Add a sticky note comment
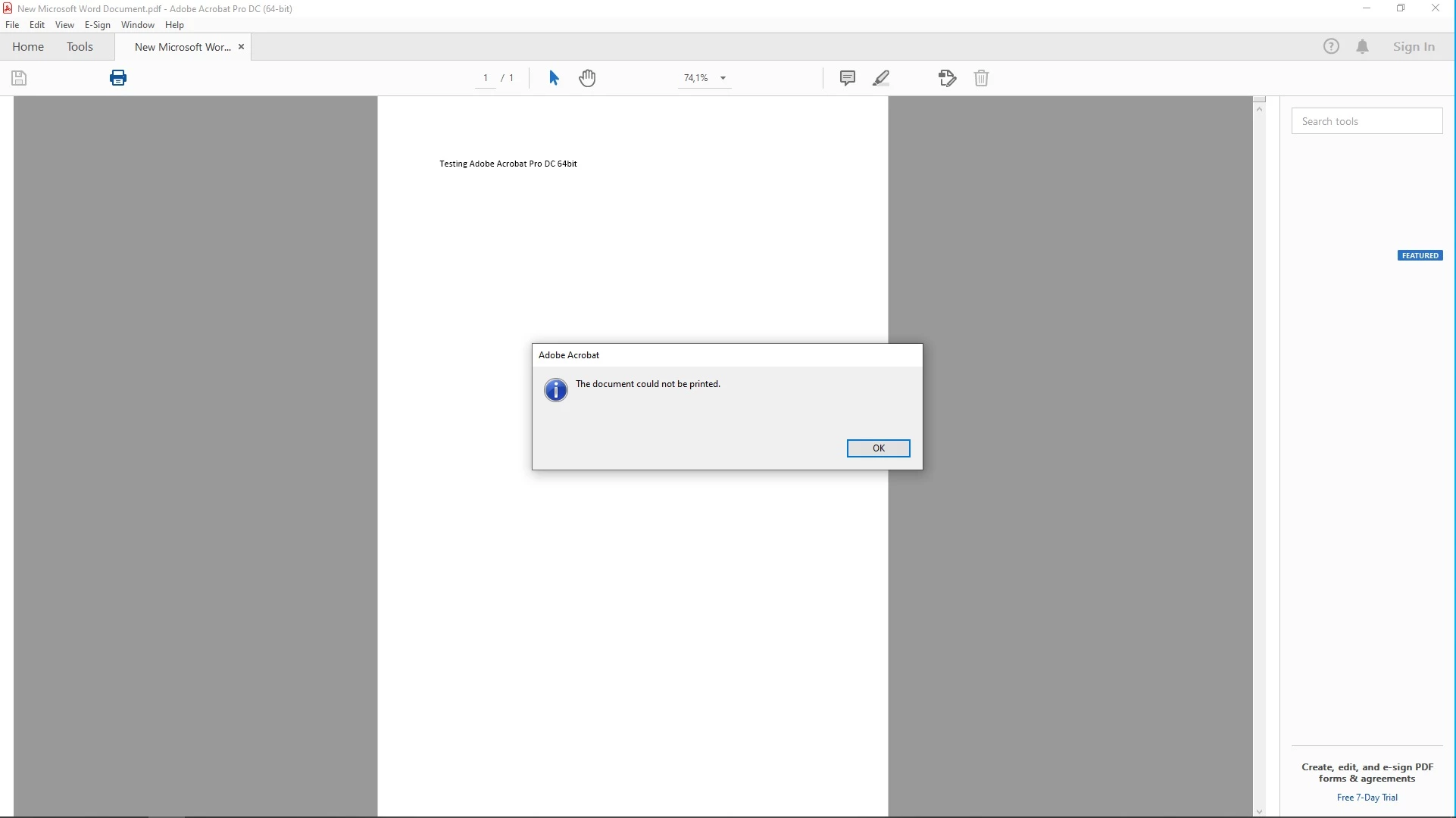 (848, 78)
